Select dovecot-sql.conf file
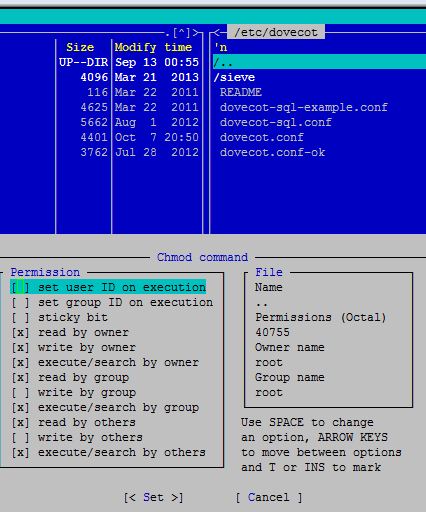The image size is (426, 512). pyautogui.click(x=276, y=122)
